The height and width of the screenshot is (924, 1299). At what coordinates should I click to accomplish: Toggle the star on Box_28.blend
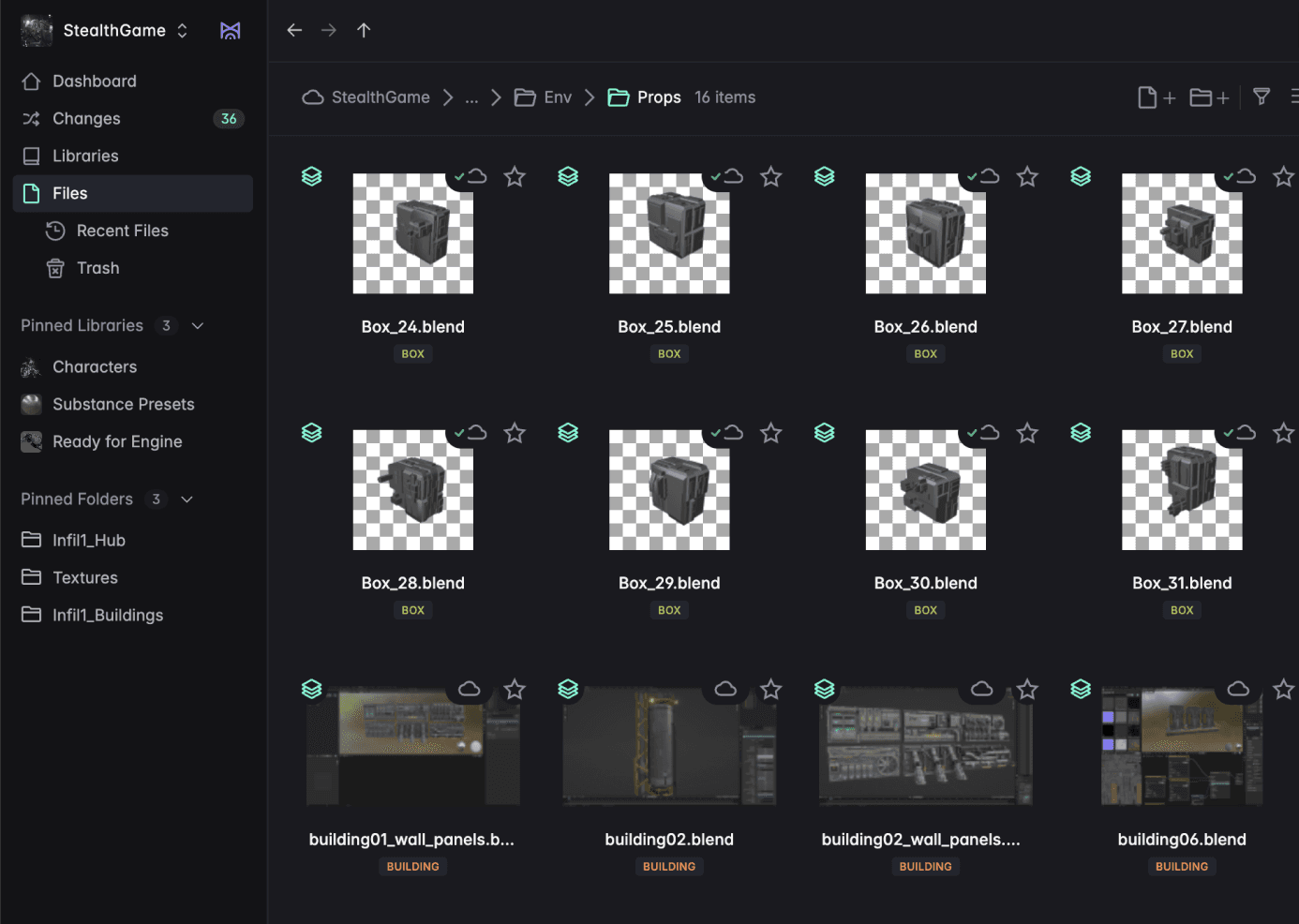514,432
